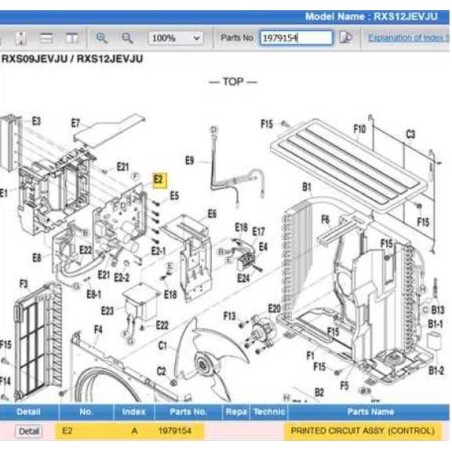Click the E24 part label in diagram
This screenshot has height=452, width=452.
(x=243, y=278)
